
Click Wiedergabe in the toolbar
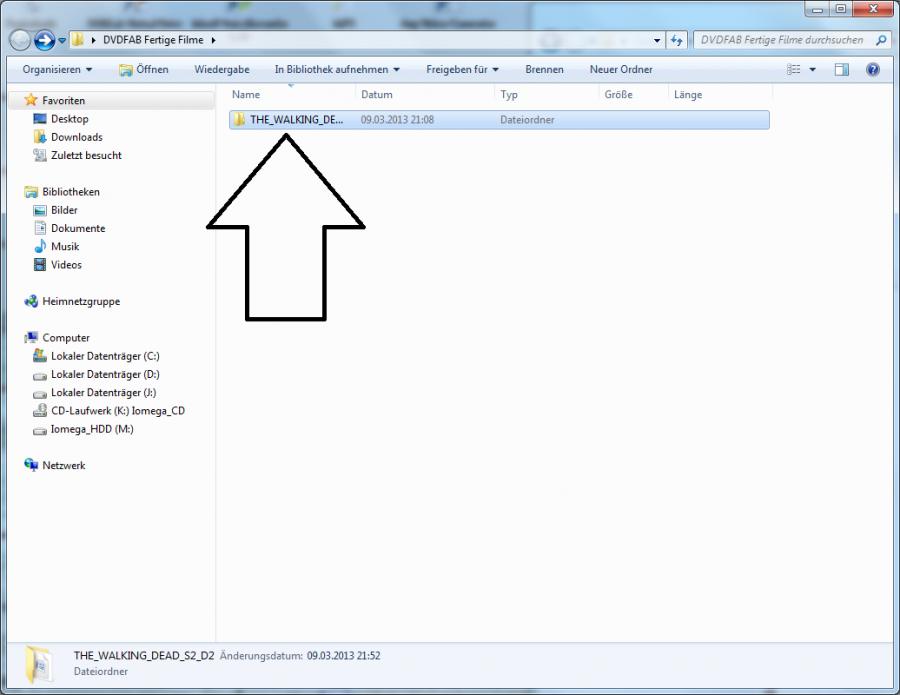pyautogui.click(x=222, y=69)
